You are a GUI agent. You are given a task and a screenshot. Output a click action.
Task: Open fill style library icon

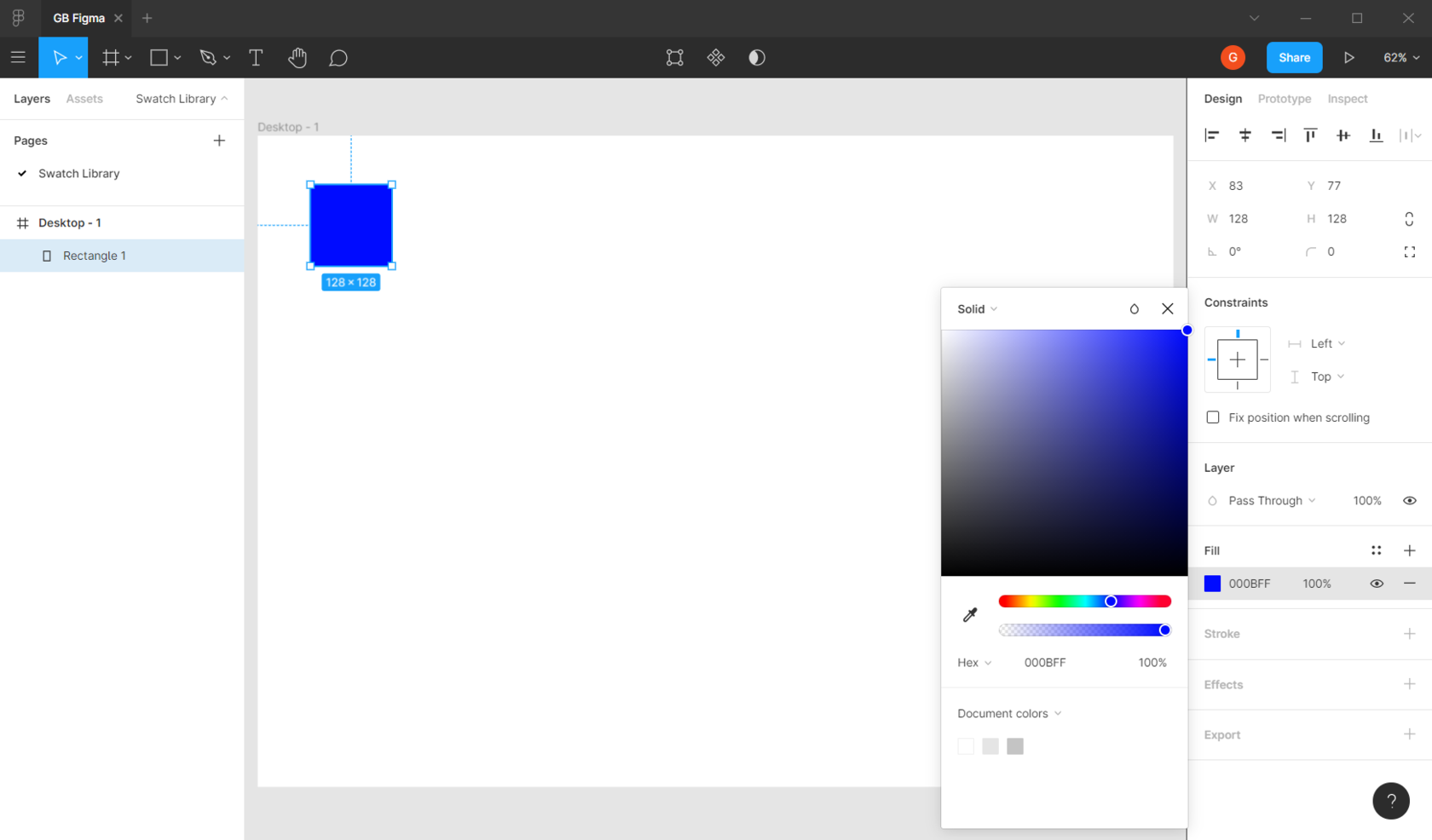1376,550
